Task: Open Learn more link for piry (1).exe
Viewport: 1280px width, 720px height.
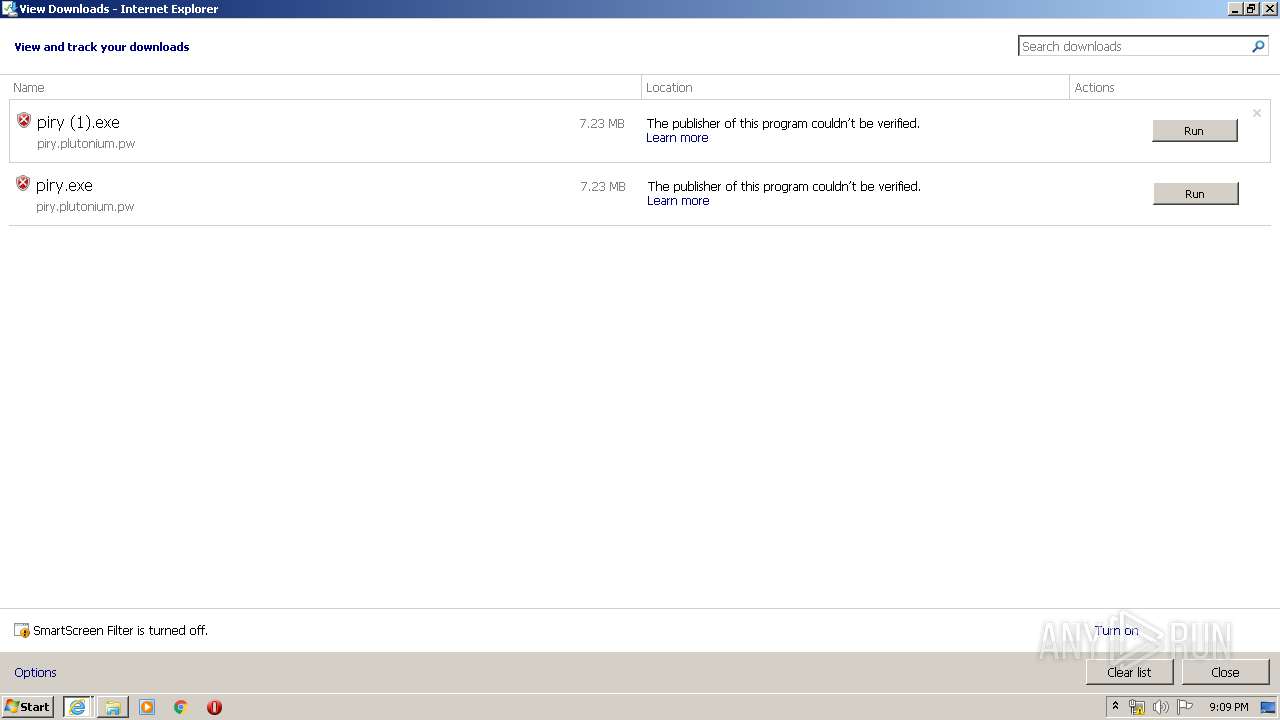Action: pyautogui.click(x=677, y=138)
